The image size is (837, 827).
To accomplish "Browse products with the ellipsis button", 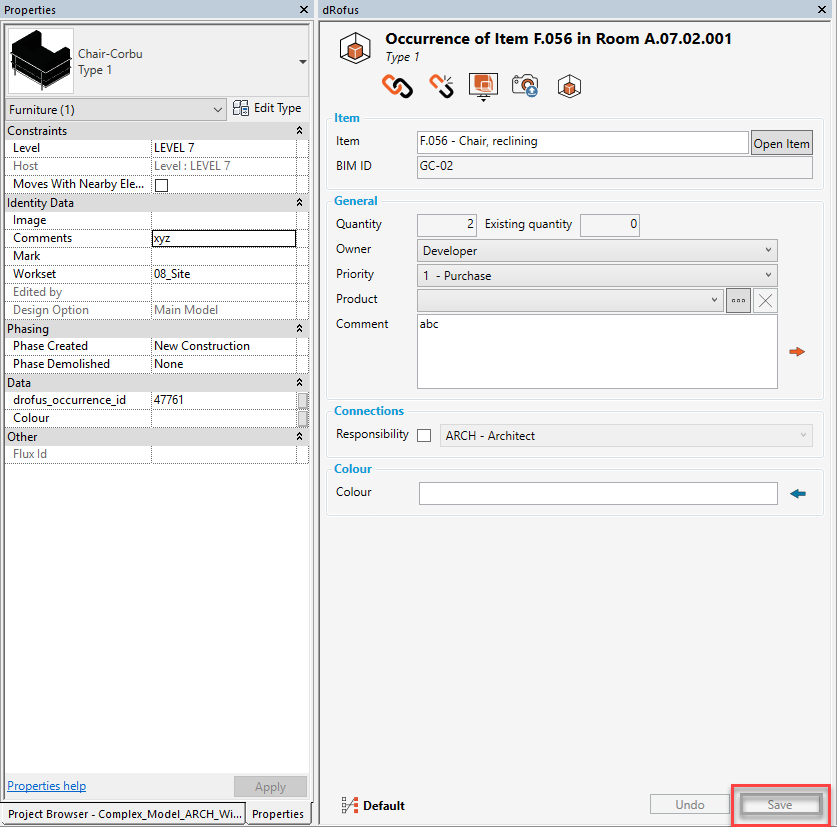I will tap(739, 300).
